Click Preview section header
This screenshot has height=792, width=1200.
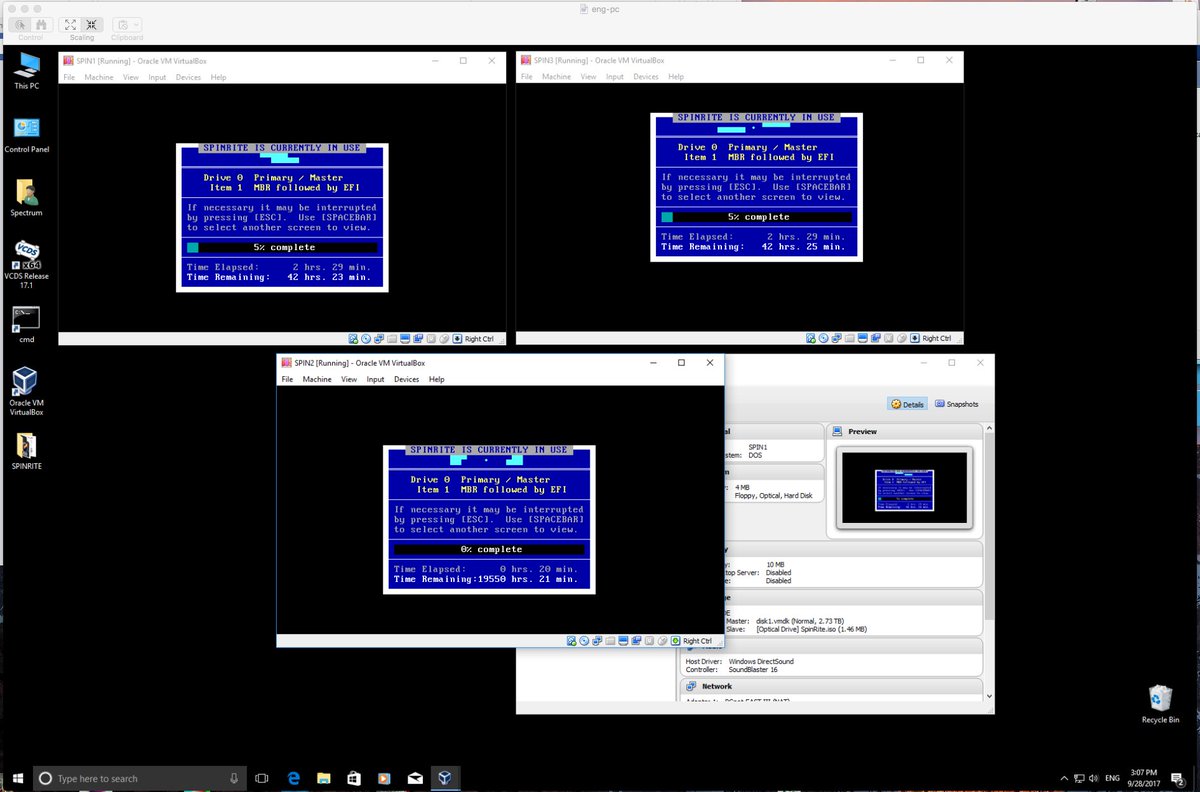[x=905, y=431]
